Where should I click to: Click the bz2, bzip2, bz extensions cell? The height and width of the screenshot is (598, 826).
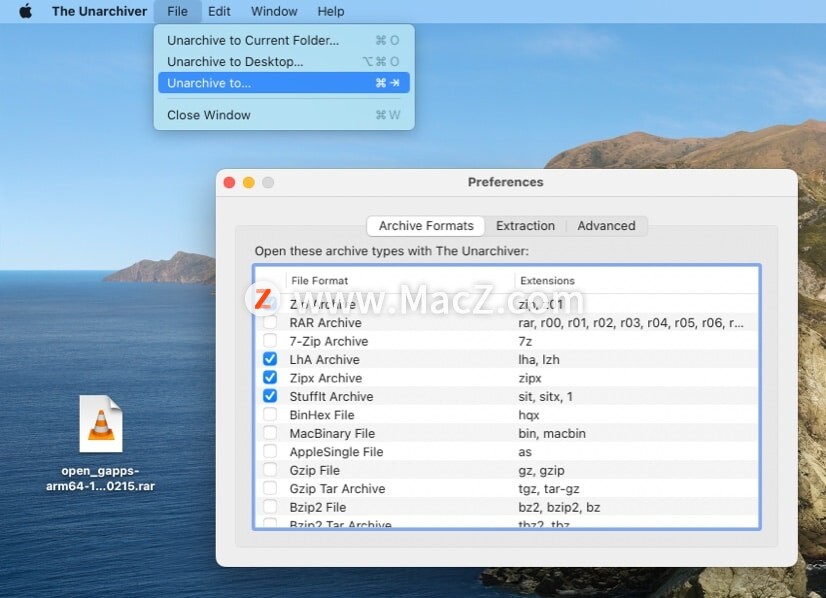click(559, 507)
